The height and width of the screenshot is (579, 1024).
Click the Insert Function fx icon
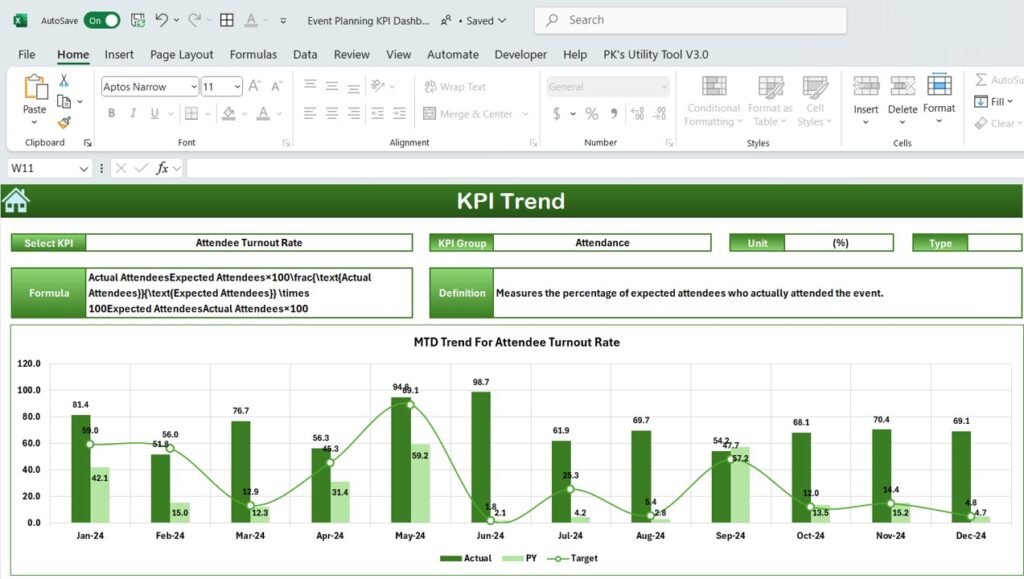point(162,168)
